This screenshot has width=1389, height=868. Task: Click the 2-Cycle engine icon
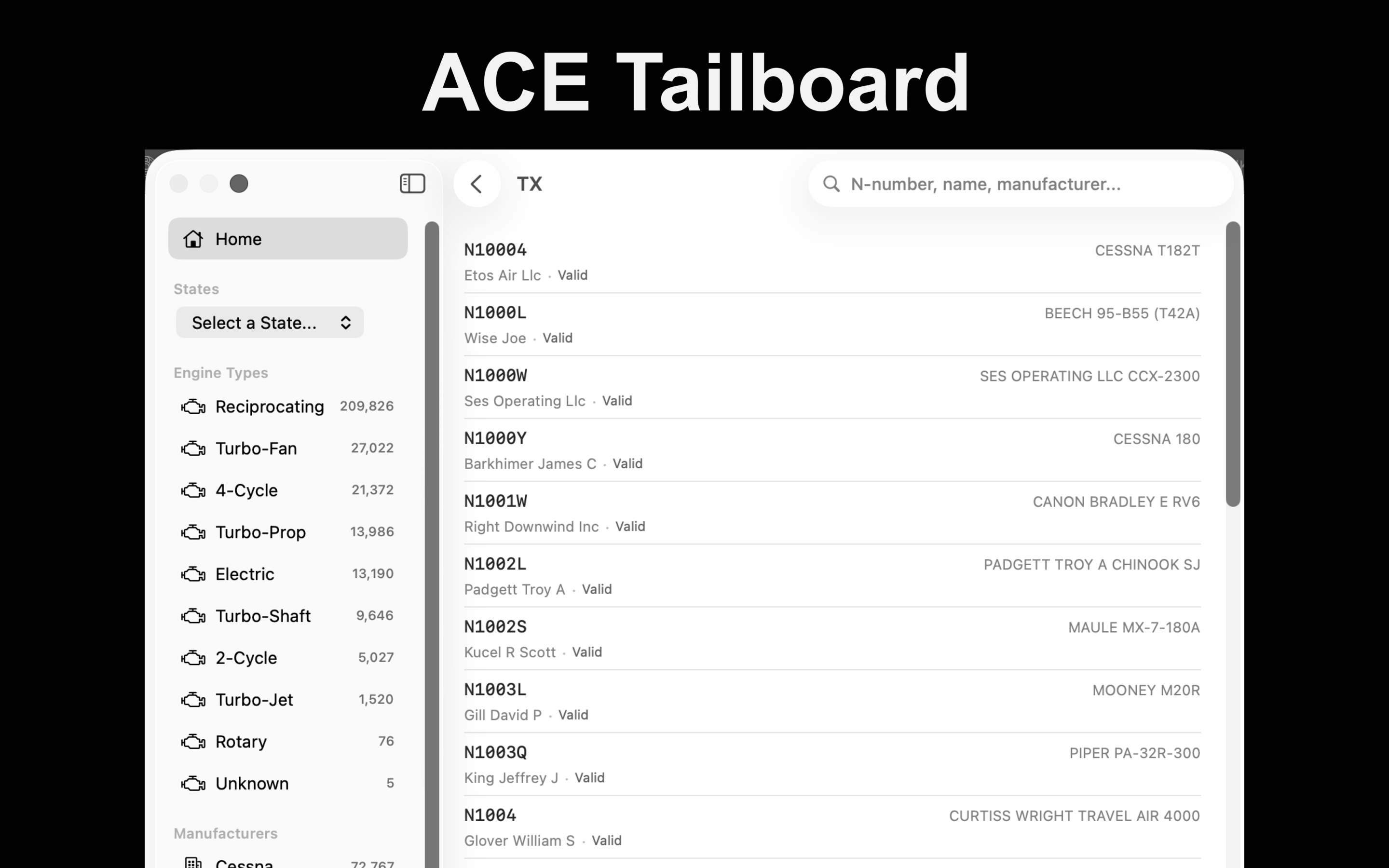click(x=193, y=658)
